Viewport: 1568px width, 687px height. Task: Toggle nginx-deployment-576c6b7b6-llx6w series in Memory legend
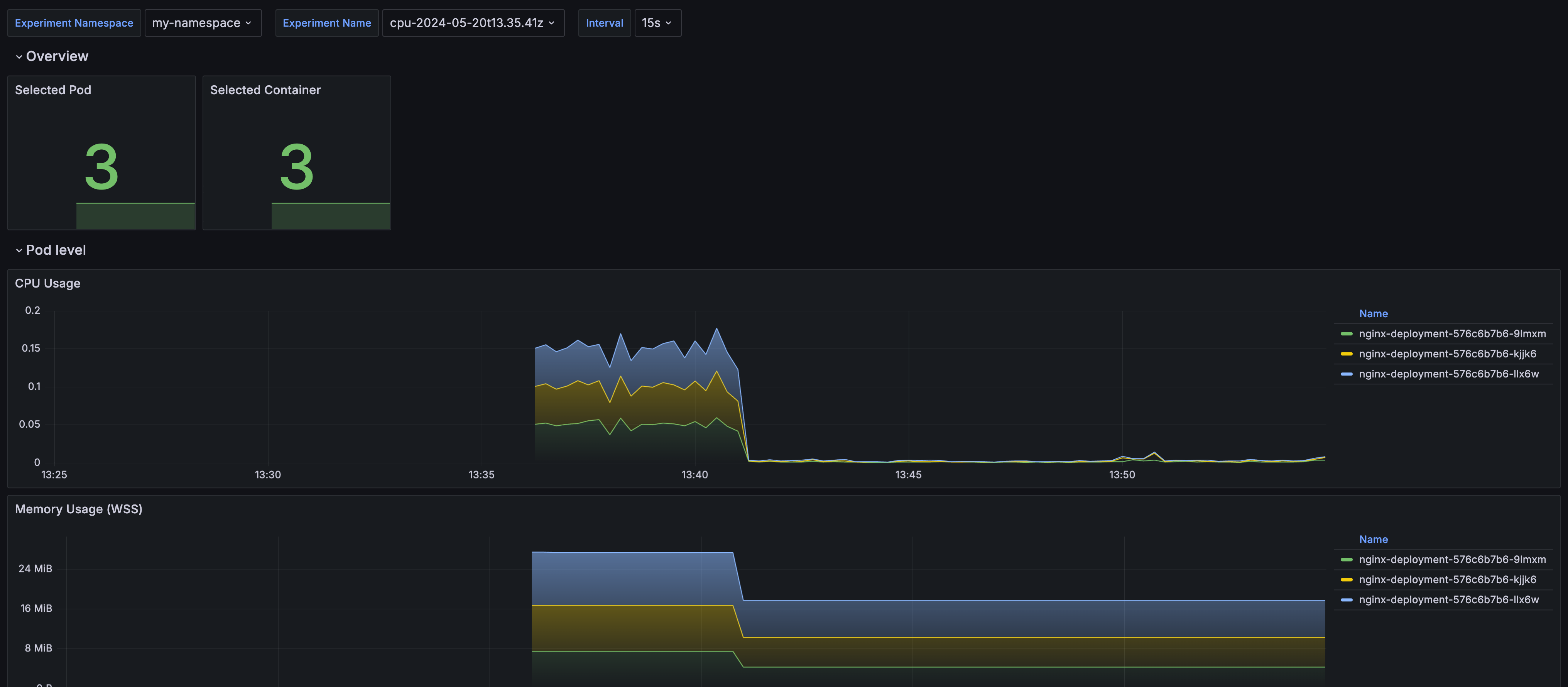[1448, 600]
